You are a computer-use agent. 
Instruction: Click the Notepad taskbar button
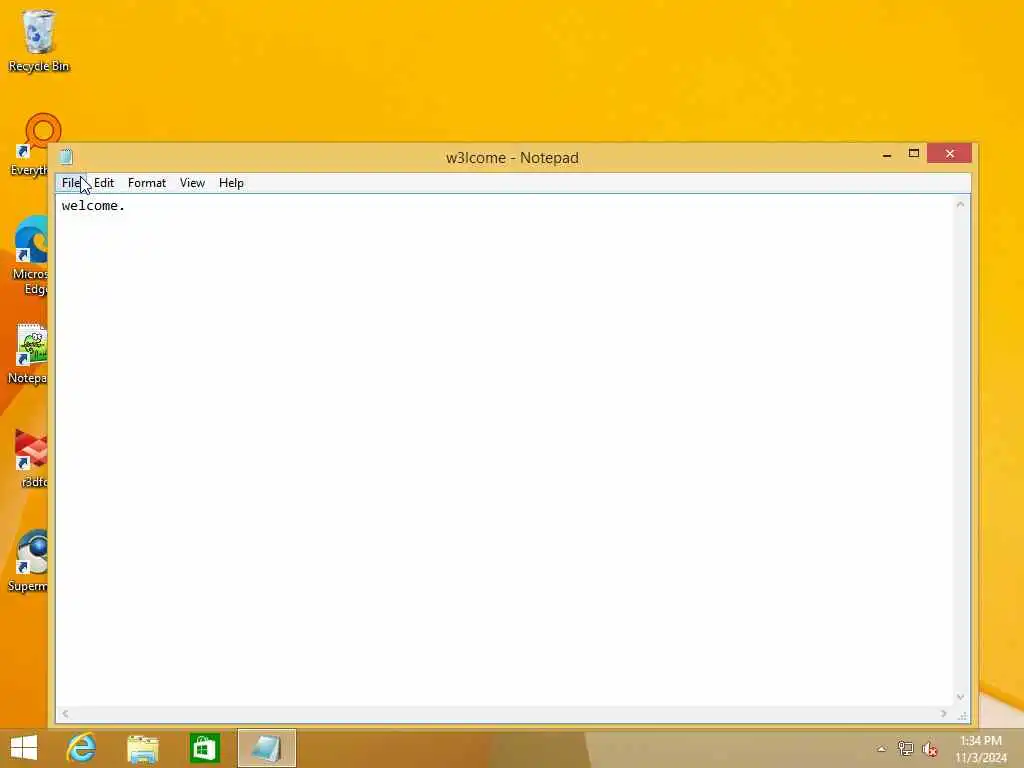coord(267,748)
